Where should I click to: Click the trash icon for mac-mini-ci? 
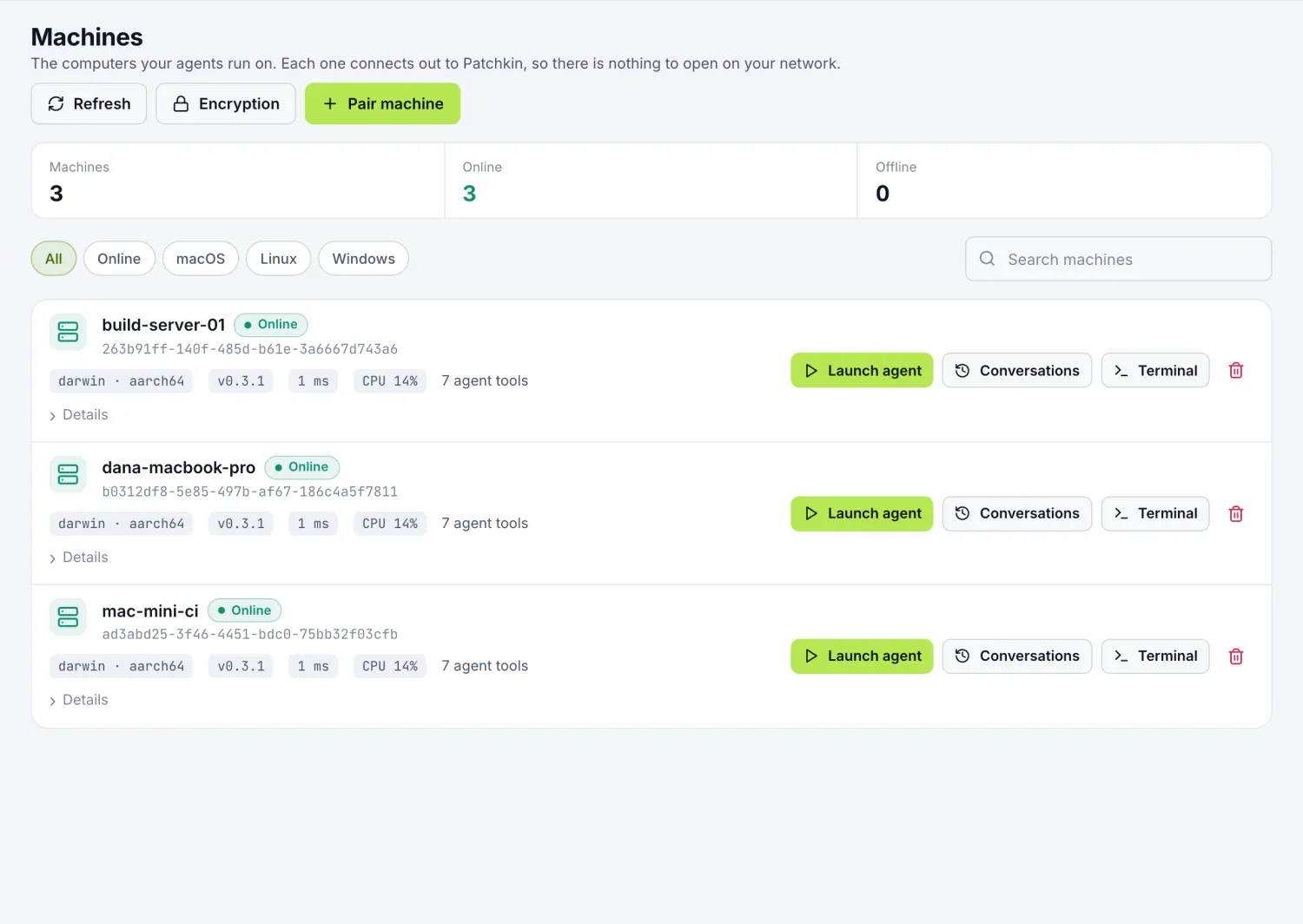click(x=1236, y=657)
